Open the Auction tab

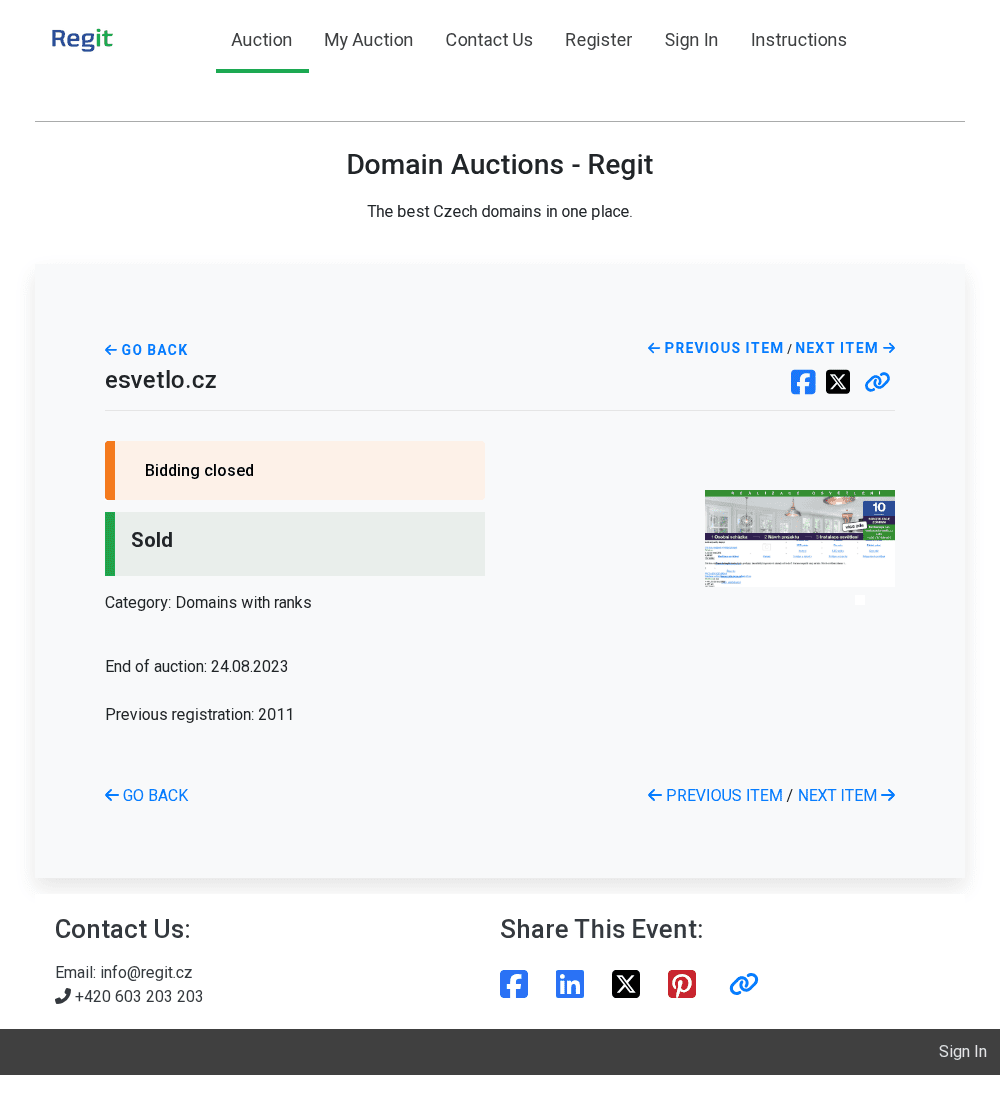tap(262, 40)
